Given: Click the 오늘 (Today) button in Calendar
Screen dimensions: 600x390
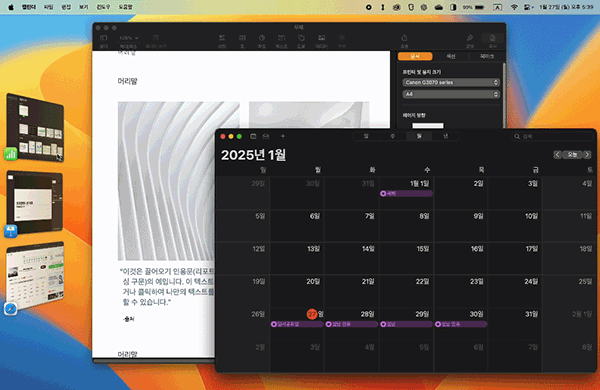Looking at the screenshot, I should [x=572, y=155].
